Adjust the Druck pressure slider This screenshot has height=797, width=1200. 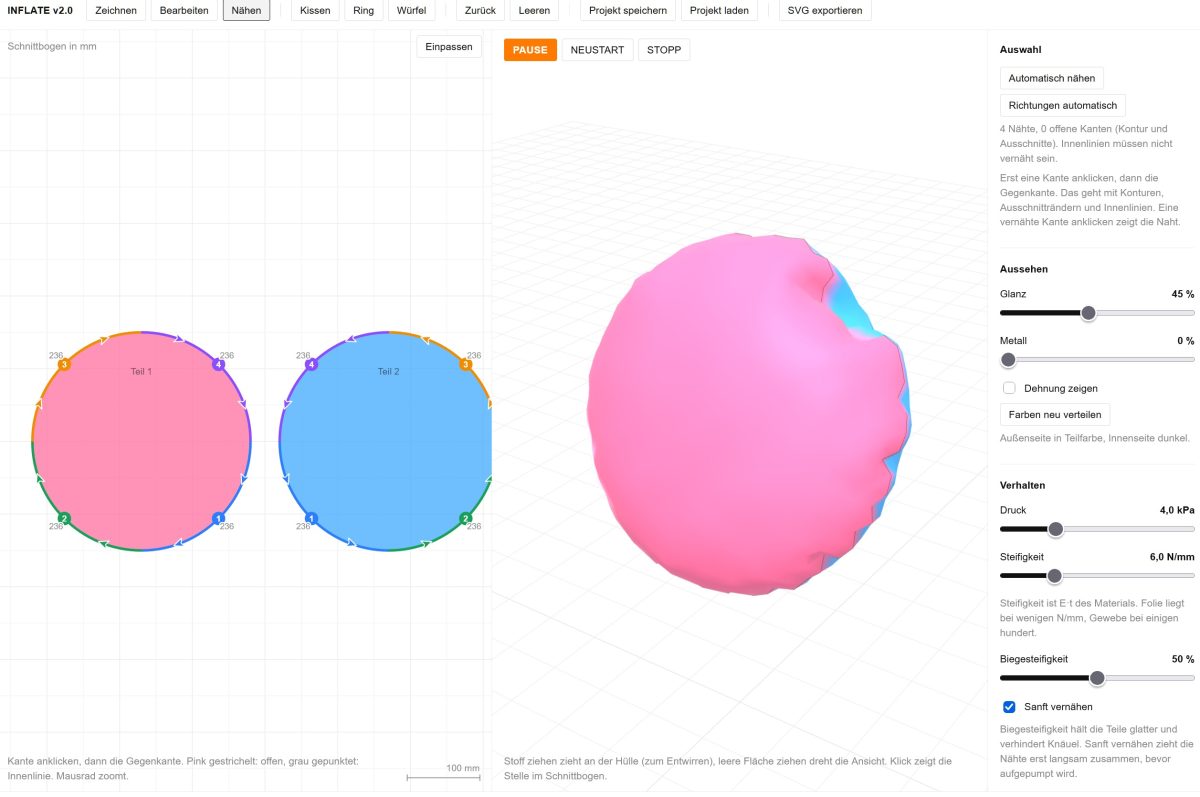1097,529
